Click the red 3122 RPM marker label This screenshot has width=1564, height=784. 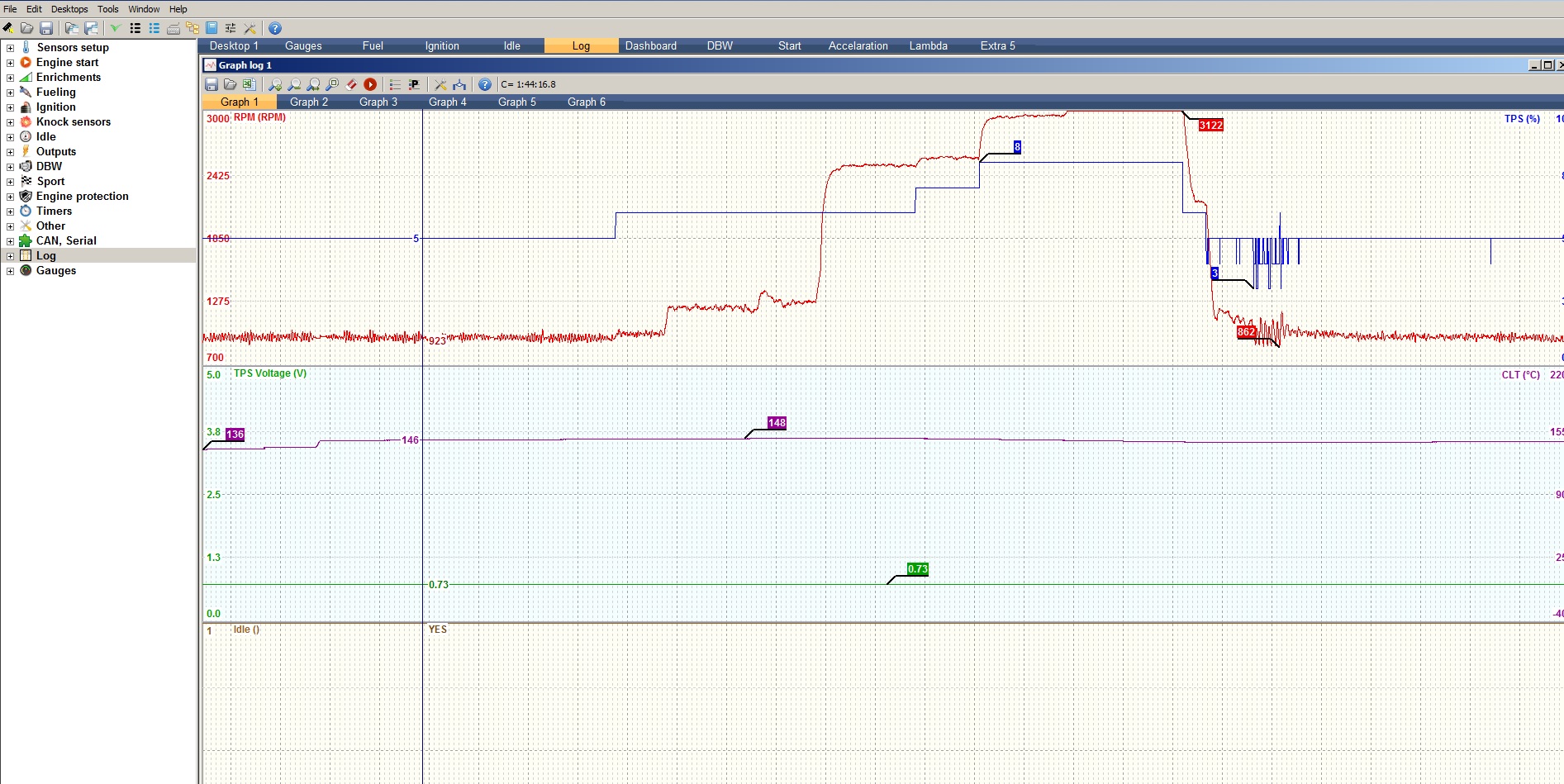pos(1210,126)
